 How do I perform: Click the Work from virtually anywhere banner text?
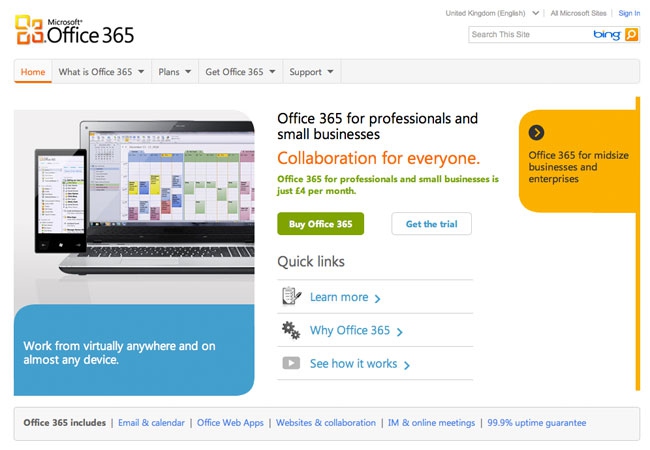[119, 353]
